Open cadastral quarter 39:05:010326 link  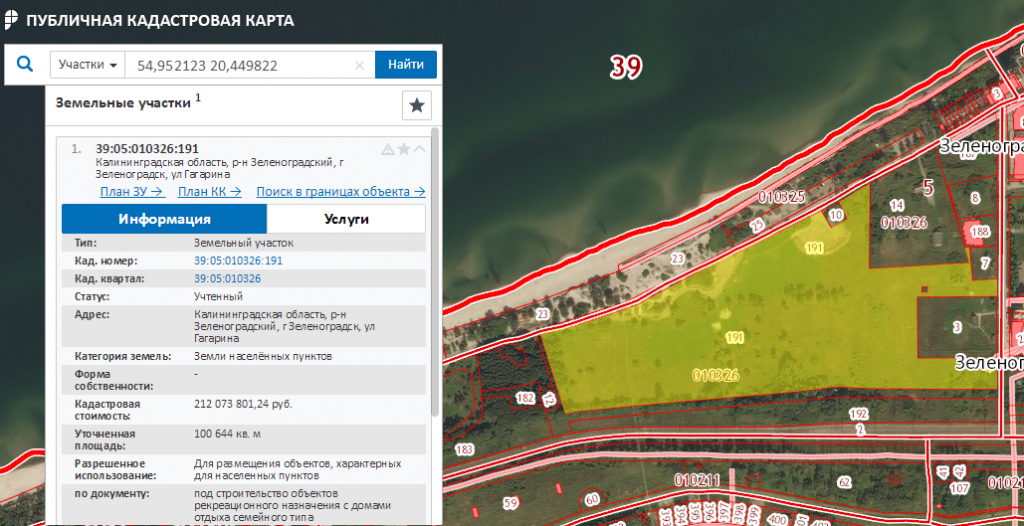[227, 279]
